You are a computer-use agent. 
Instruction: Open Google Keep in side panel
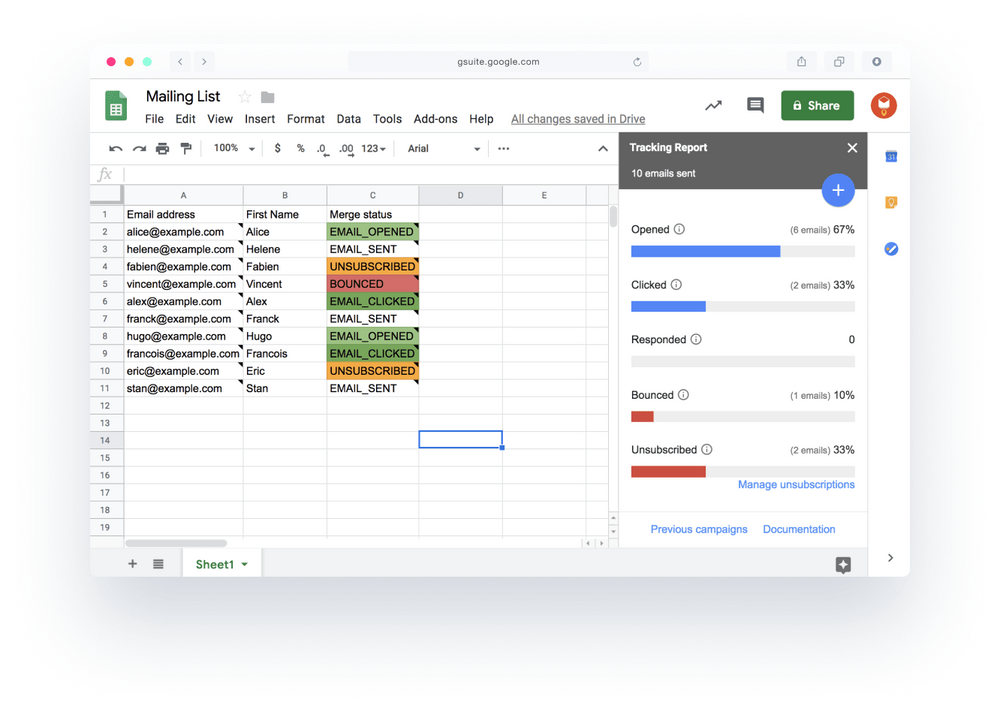point(890,202)
